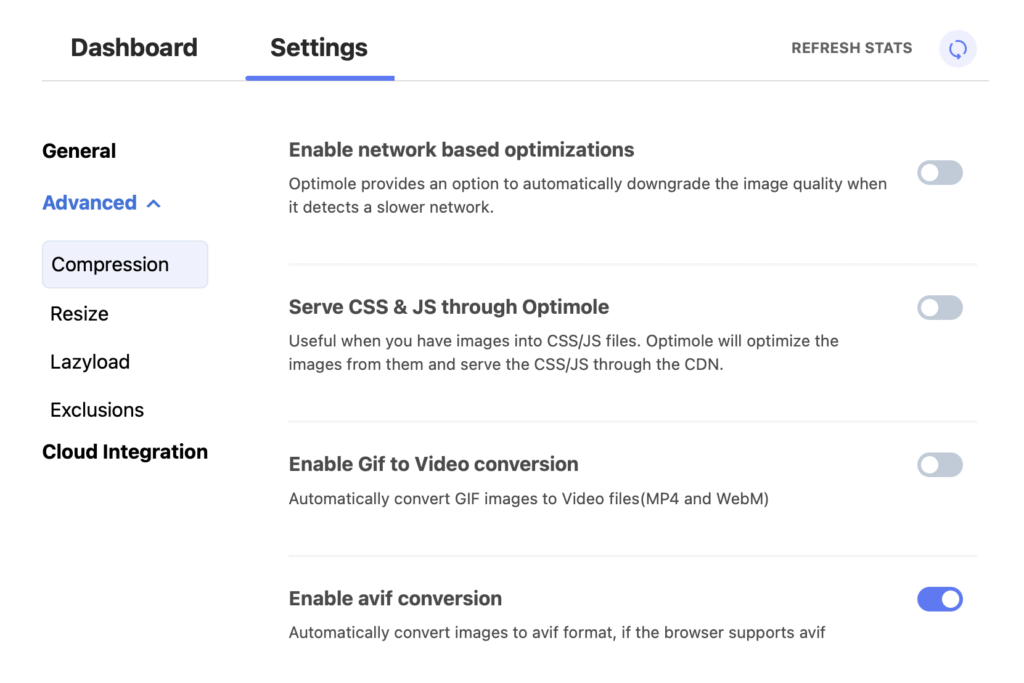Image resolution: width=1024 pixels, height=683 pixels.
Task: Click REFRESH STATS
Action: (x=851, y=48)
